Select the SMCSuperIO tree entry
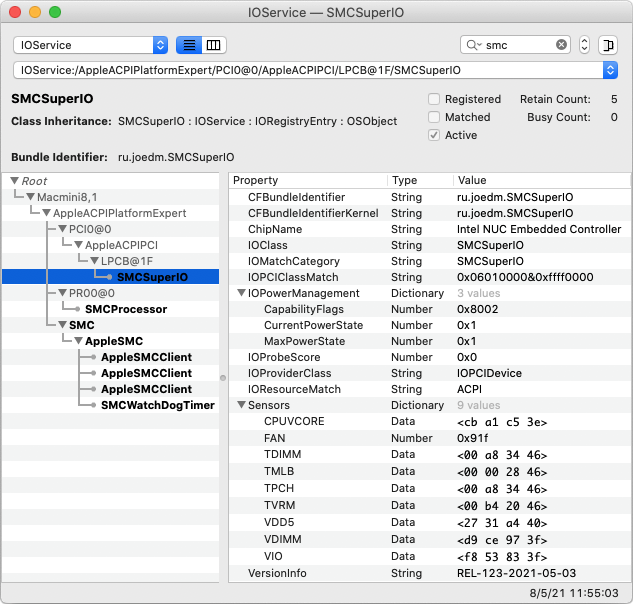Screen dimensions: 633x604 [111, 277]
